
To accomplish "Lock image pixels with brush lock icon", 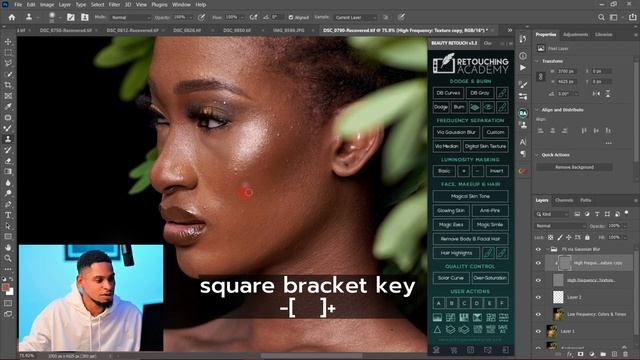I will [560, 238].
